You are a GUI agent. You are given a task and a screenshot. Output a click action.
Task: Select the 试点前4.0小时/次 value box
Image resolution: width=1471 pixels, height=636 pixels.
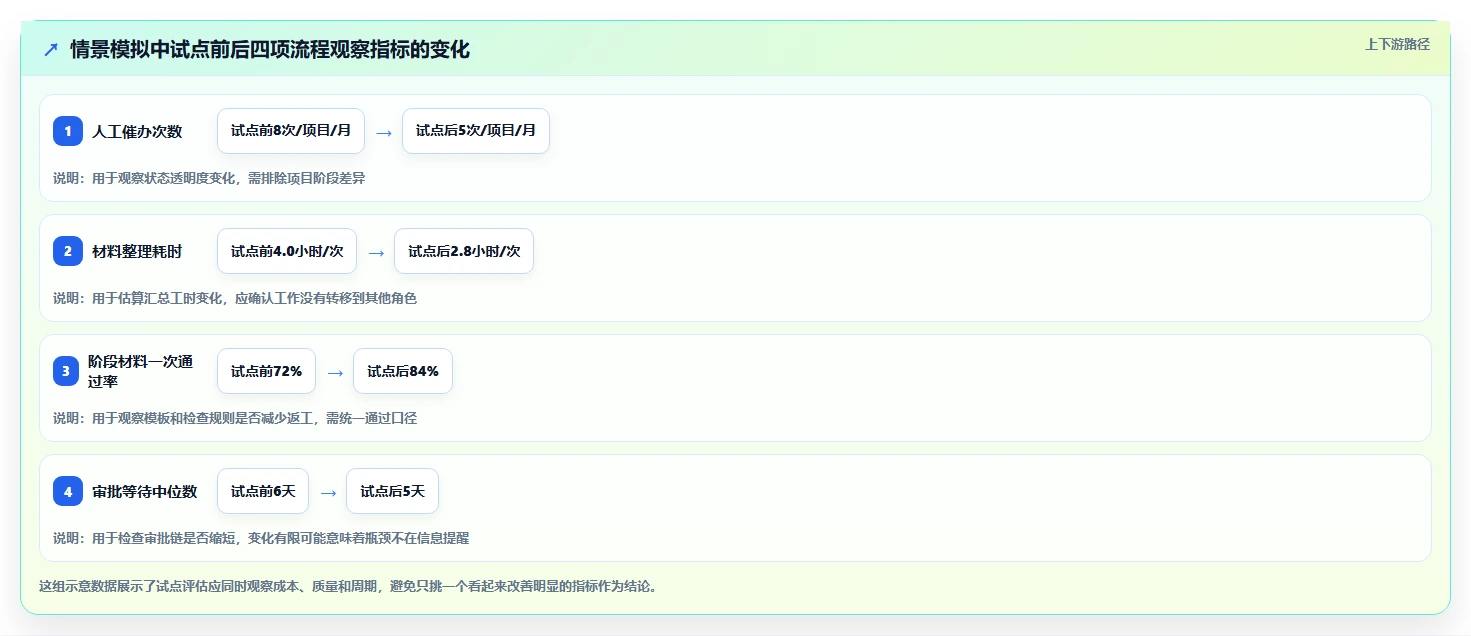pos(287,251)
